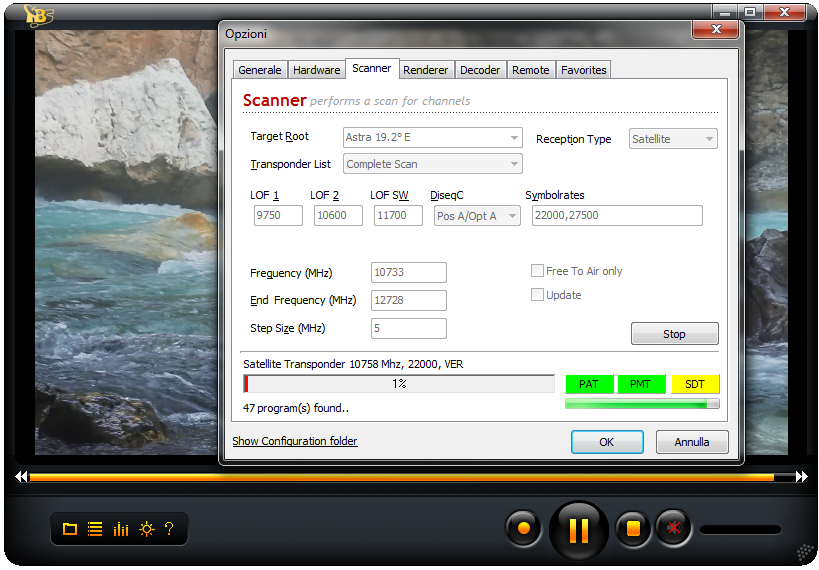Switch to the Generale tab
The width and height of the screenshot is (819, 570).
click(x=260, y=70)
